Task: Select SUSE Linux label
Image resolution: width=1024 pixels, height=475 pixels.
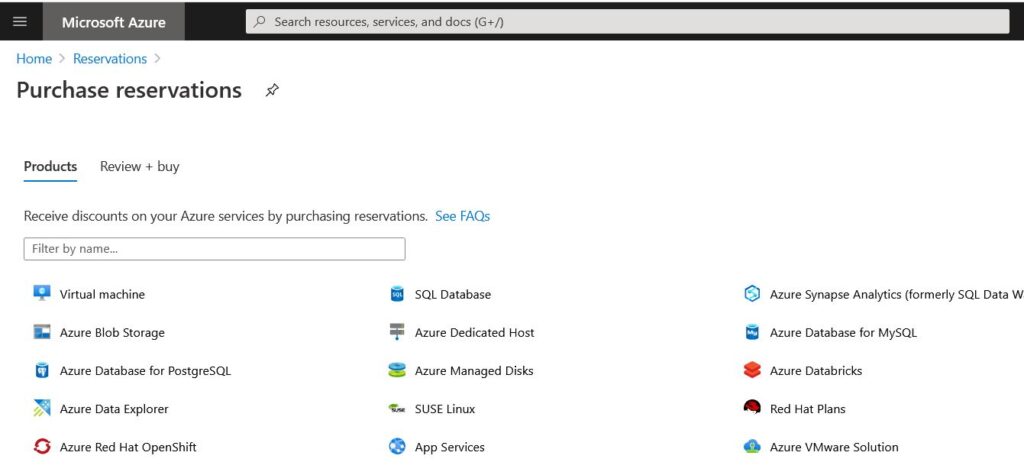Action: click(445, 409)
